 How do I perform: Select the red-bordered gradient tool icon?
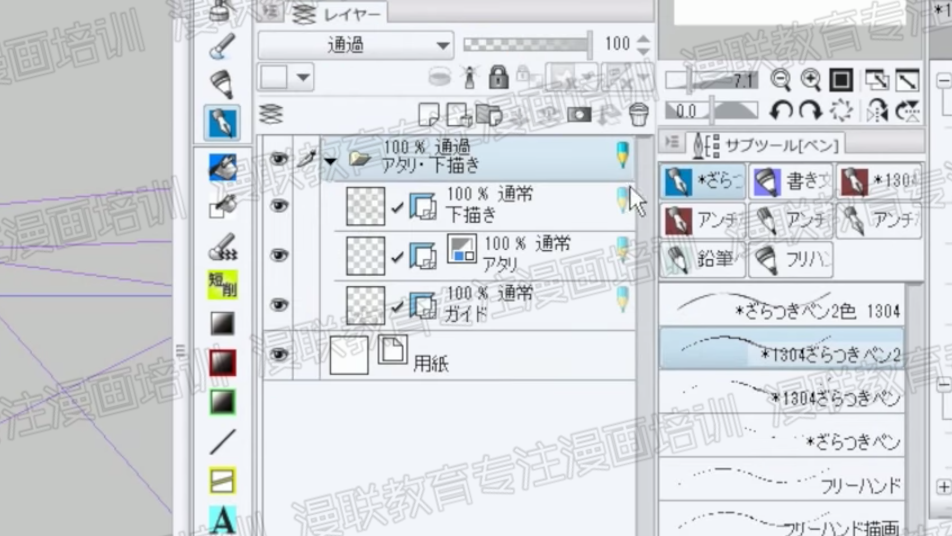pyautogui.click(x=222, y=362)
